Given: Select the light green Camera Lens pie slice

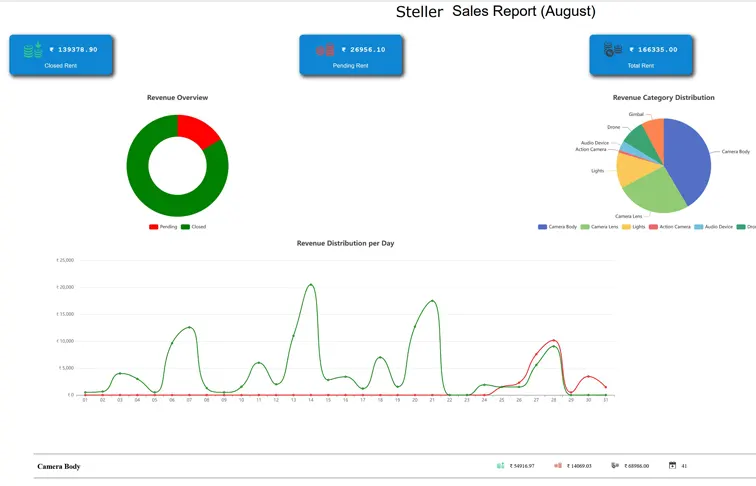Looking at the screenshot, I should [656, 192].
